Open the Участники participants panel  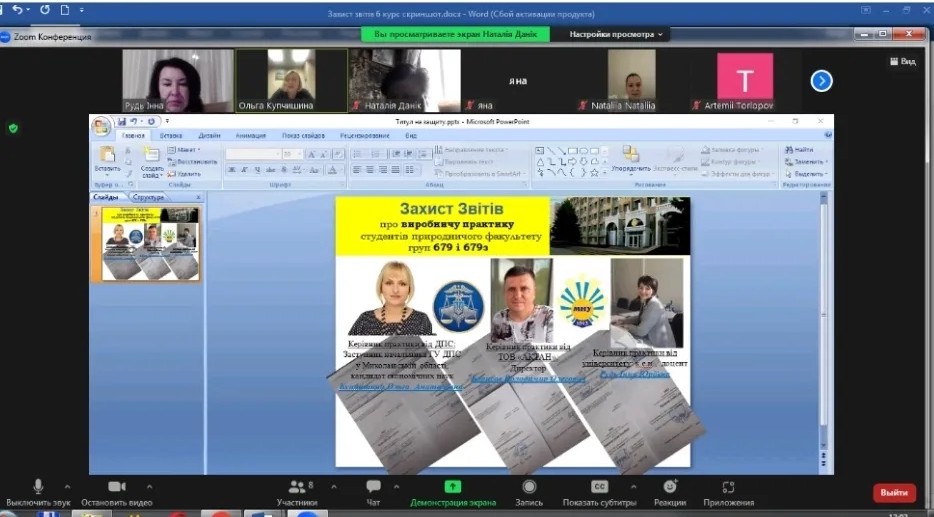click(296, 488)
